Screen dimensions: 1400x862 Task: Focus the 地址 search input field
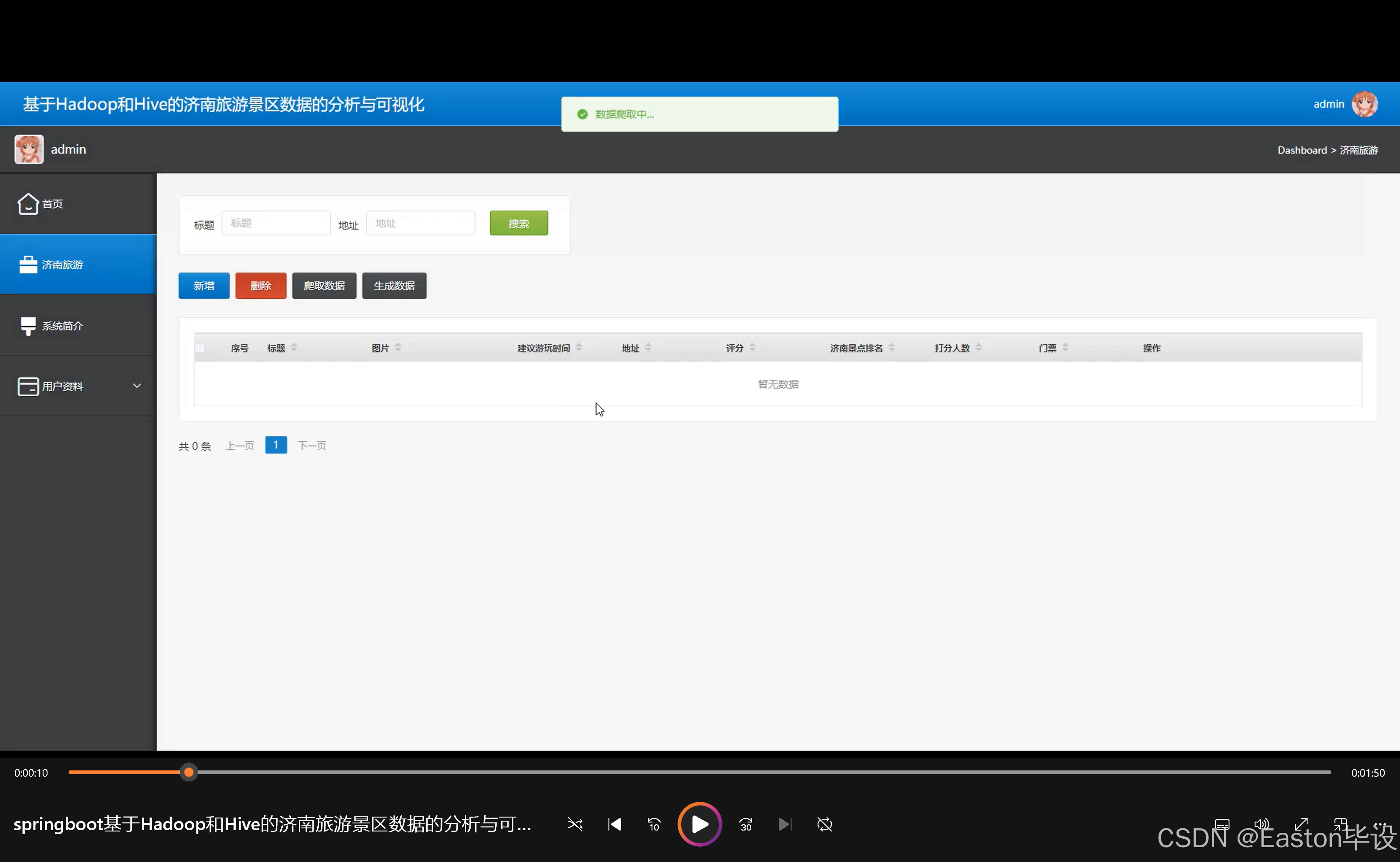point(420,223)
